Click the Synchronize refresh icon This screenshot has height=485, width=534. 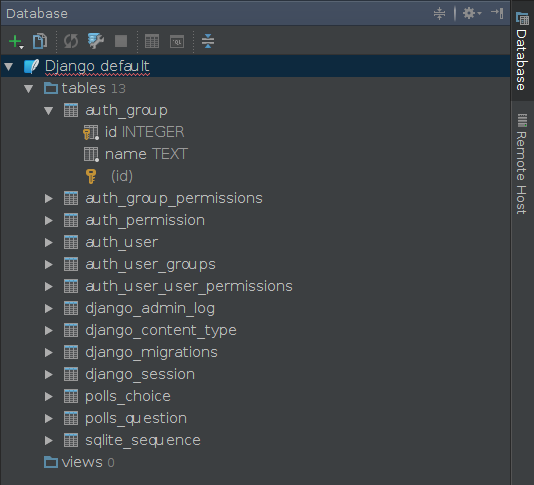(x=71, y=41)
